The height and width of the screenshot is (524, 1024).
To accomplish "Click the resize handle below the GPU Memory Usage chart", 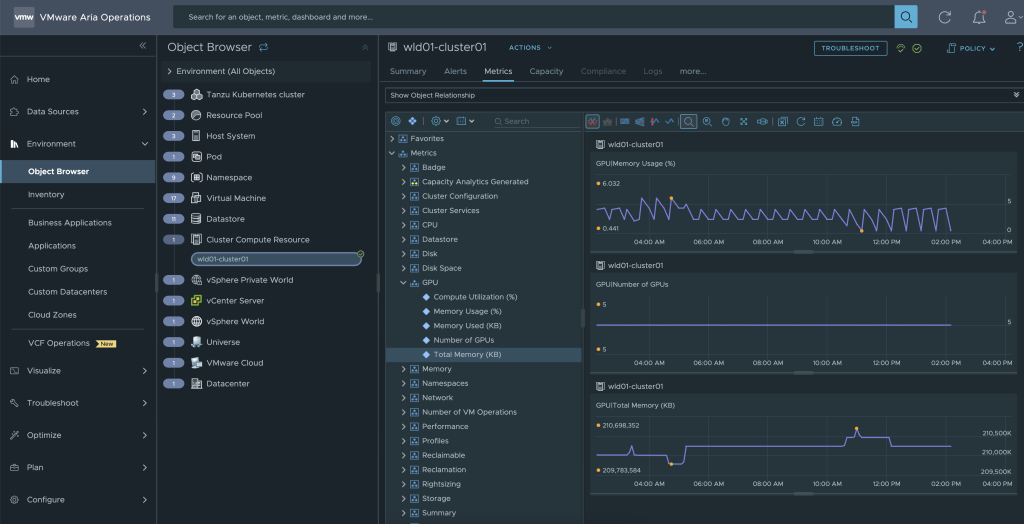I will (803, 252).
